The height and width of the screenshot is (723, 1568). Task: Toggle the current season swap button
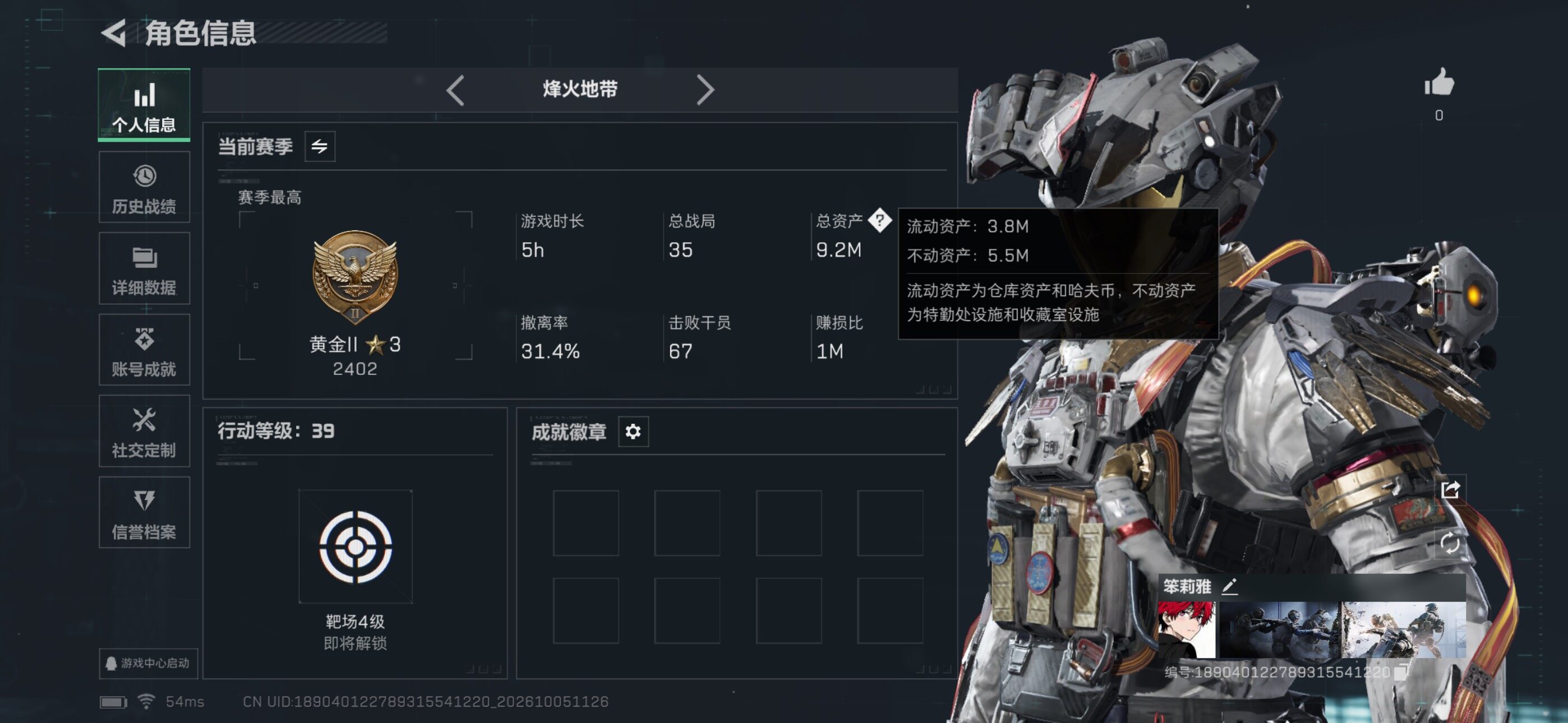[x=320, y=146]
